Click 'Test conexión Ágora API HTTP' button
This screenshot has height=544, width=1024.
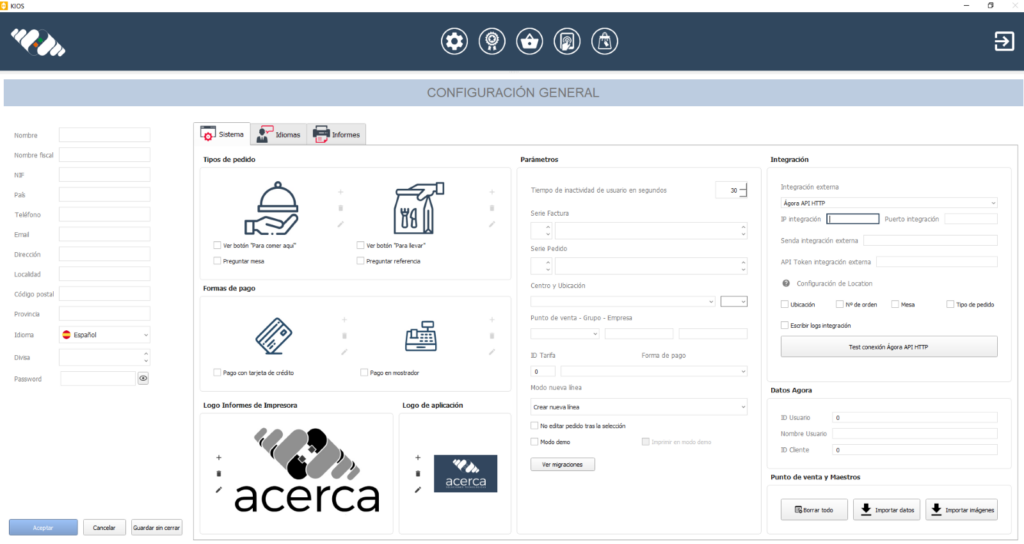pyautogui.click(x=889, y=347)
